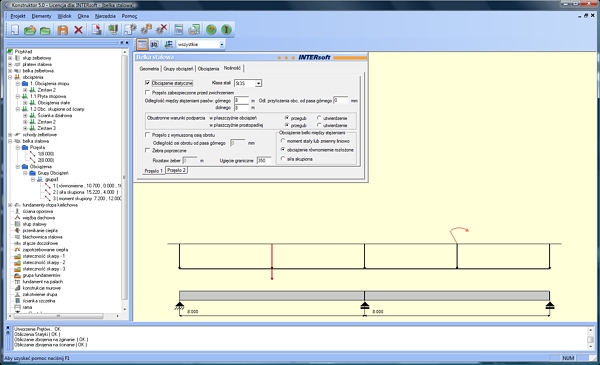This screenshot has height=365, width=600.
Task: Switch to the Geometria tab
Action: (149, 69)
